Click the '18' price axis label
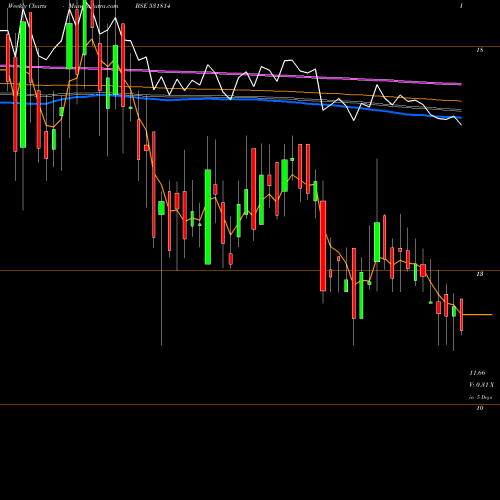Viewport: 500px width, 500px height. (x=480, y=50)
